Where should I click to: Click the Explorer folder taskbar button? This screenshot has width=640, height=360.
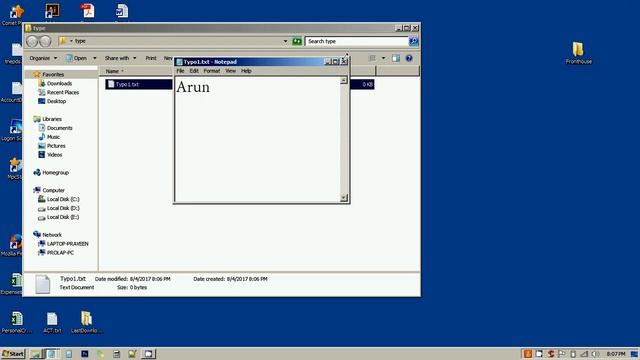(x=36, y=354)
